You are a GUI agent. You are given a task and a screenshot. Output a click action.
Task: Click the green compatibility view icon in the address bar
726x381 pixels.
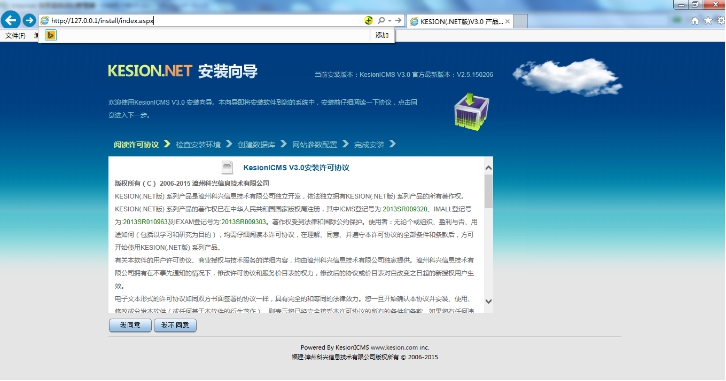(x=369, y=20)
